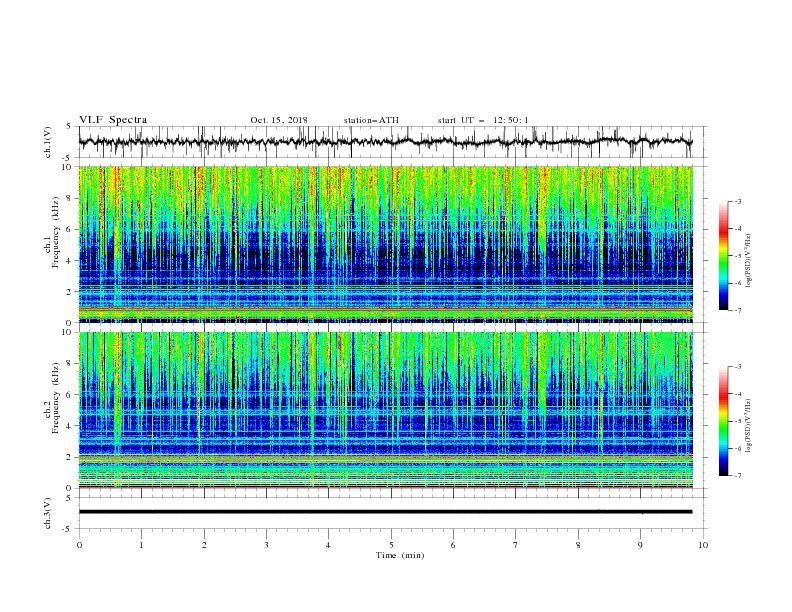Image resolution: width=792 pixels, height=612 pixels.
Task: Click the "station=ATH" label
Action: tap(371, 120)
